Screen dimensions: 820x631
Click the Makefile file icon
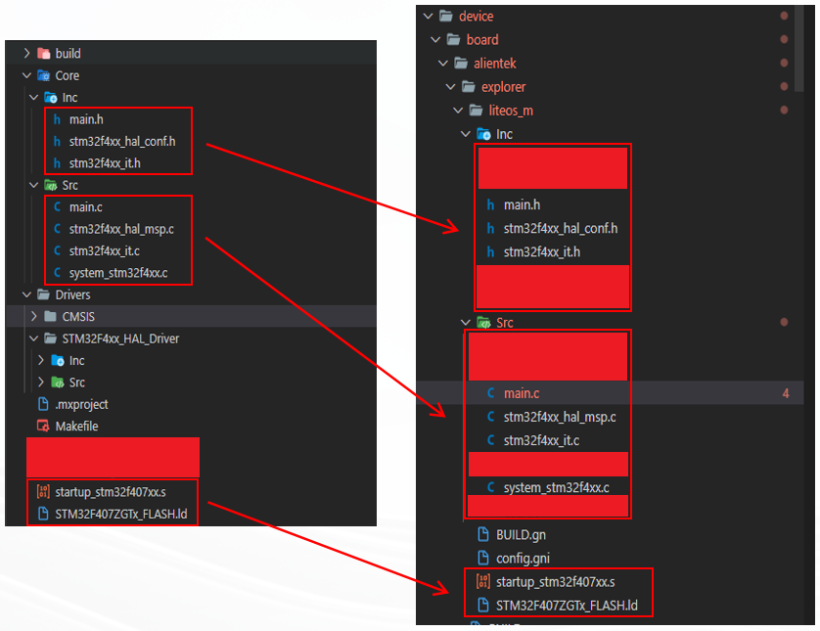pos(43,427)
